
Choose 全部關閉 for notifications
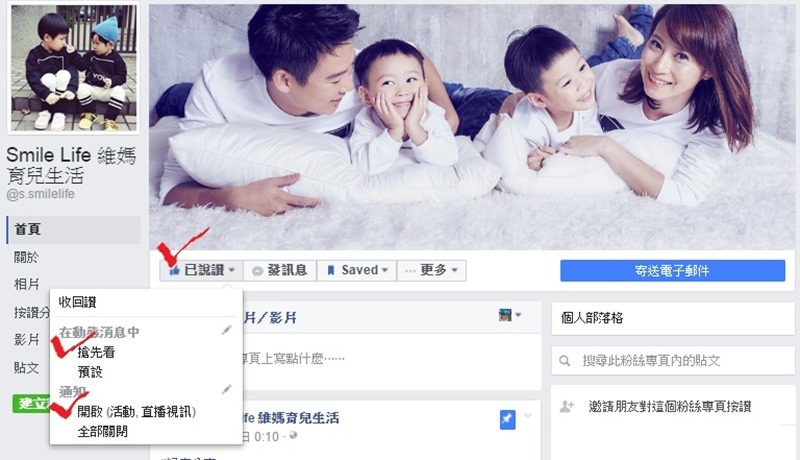tap(103, 431)
